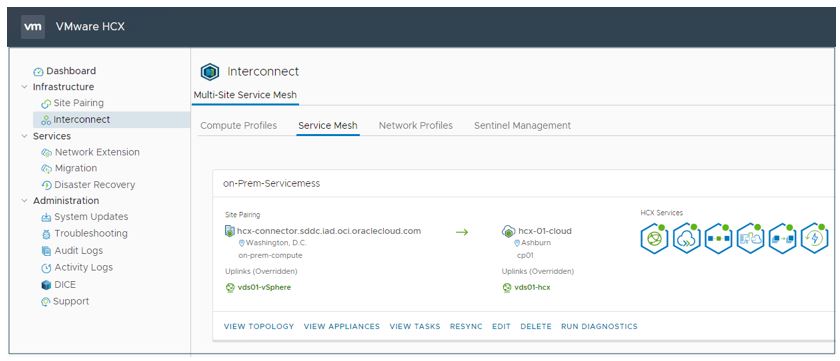
Task: Open Disaster Recovery page
Action: 95,185
